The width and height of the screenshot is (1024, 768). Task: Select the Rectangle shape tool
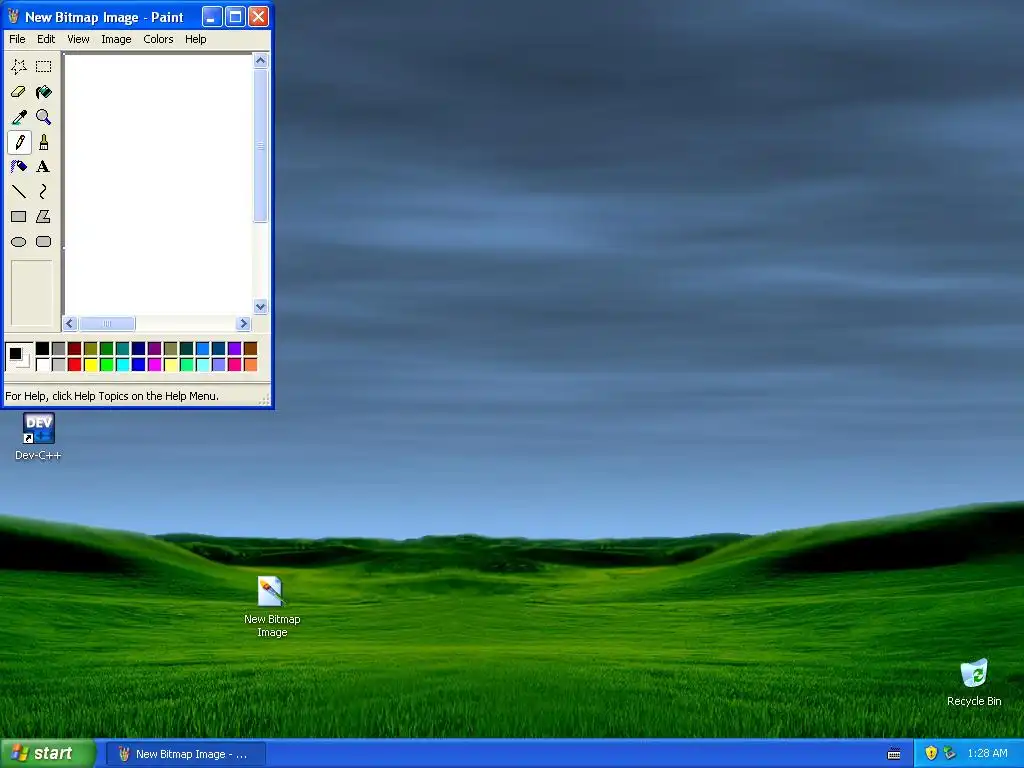(x=19, y=216)
